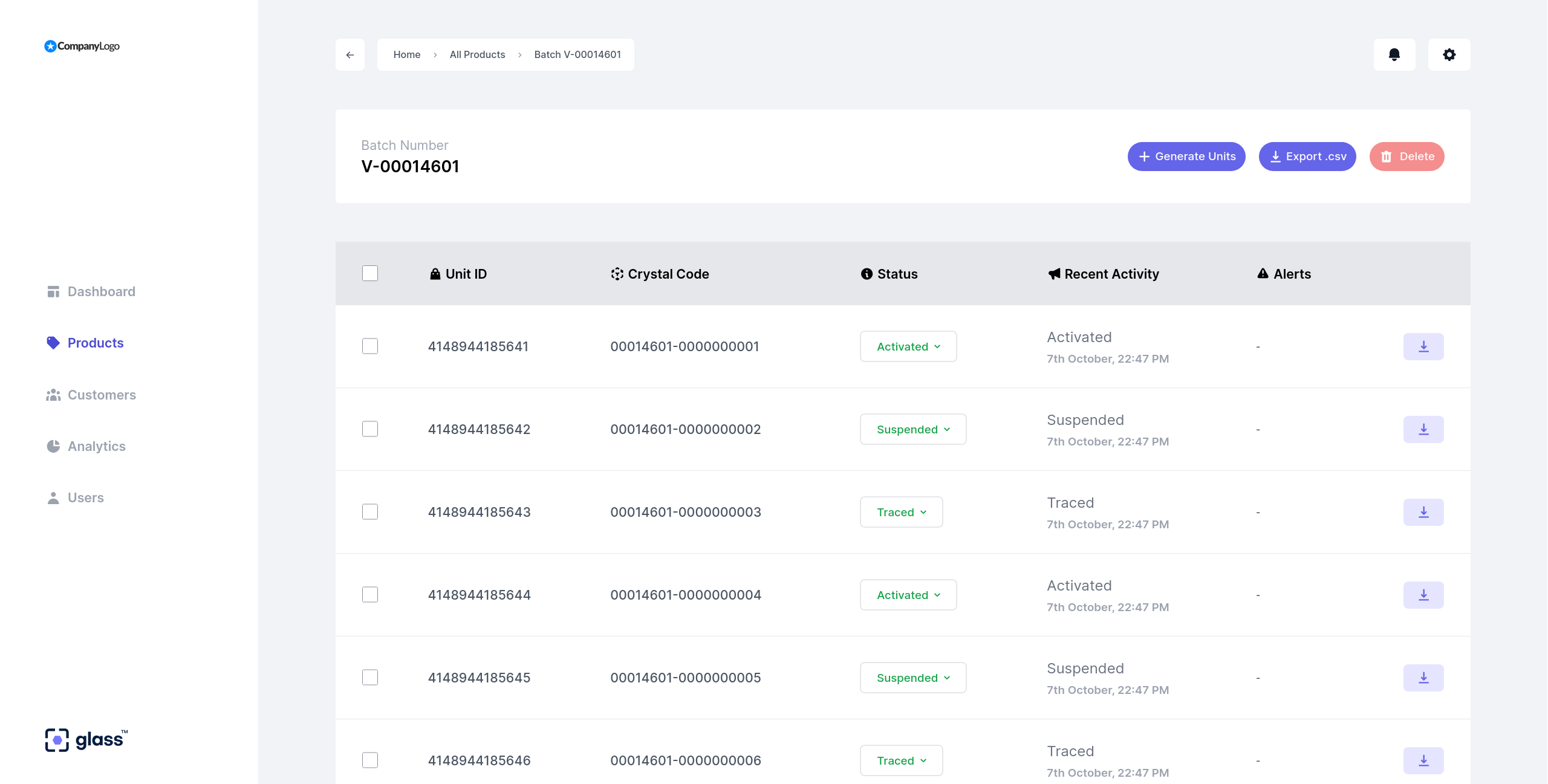Click the Generate Units button
Screen dimensions: 1548x784
pos(1186,156)
